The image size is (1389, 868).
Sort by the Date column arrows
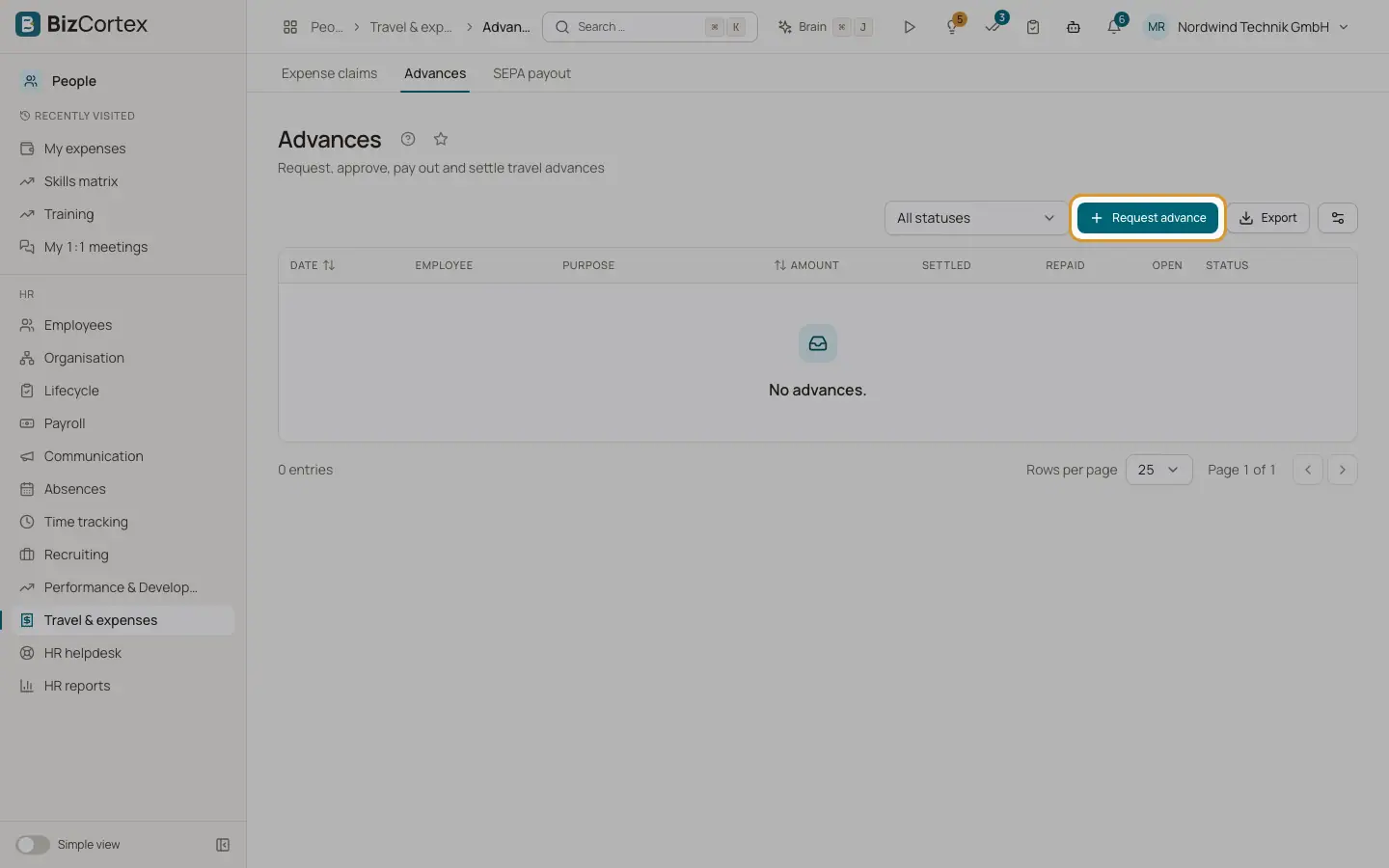point(329,265)
